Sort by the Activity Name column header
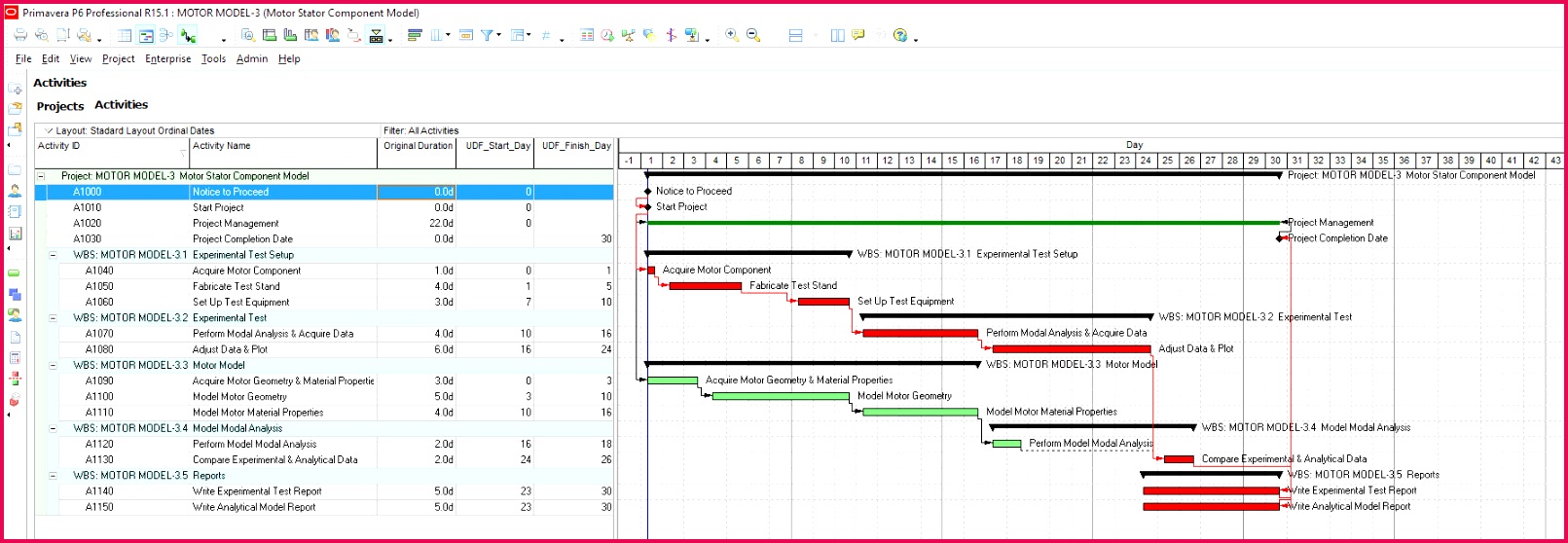1568x543 pixels. click(283, 153)
